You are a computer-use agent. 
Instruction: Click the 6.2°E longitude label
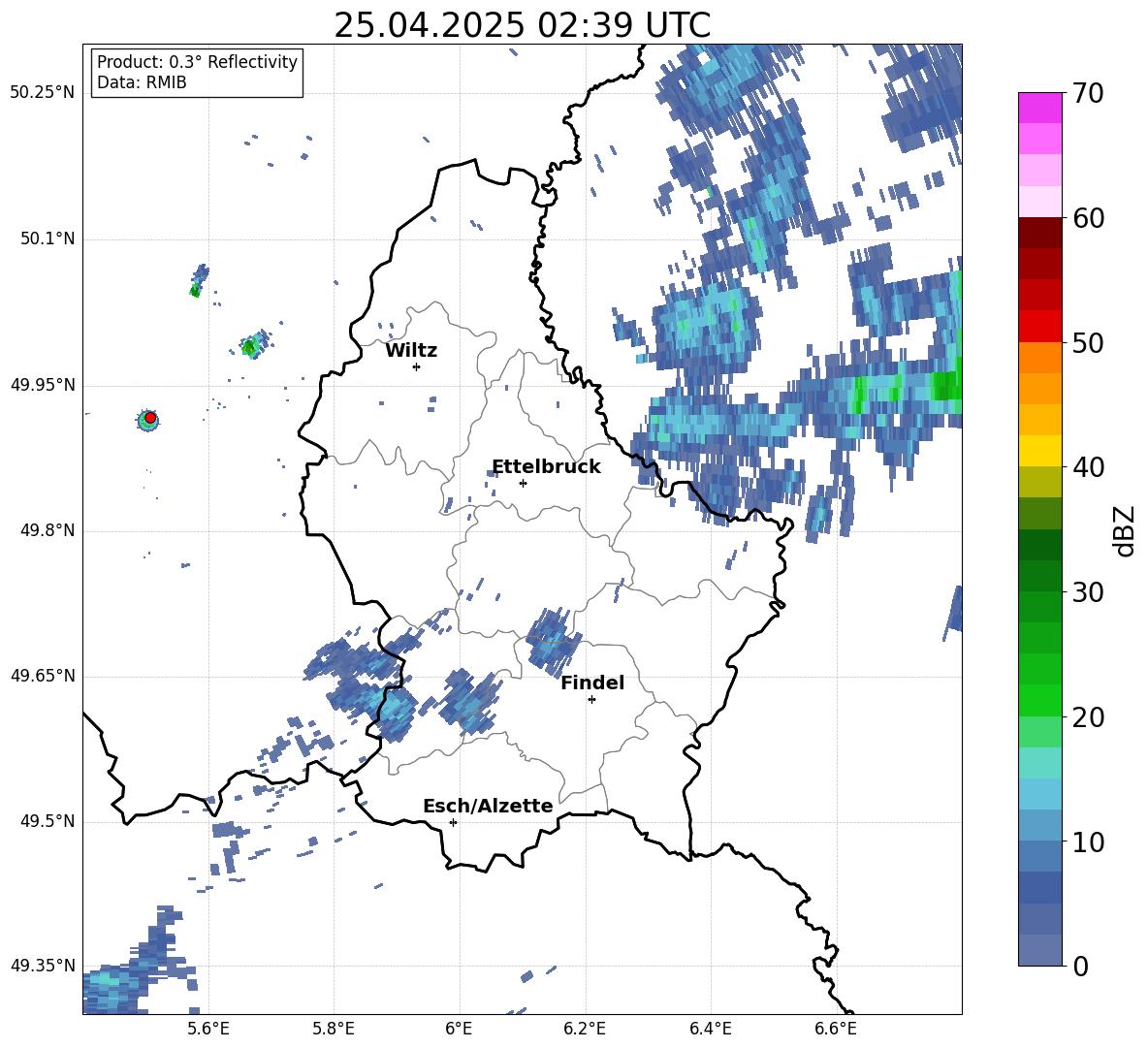tap(585, 1029)
